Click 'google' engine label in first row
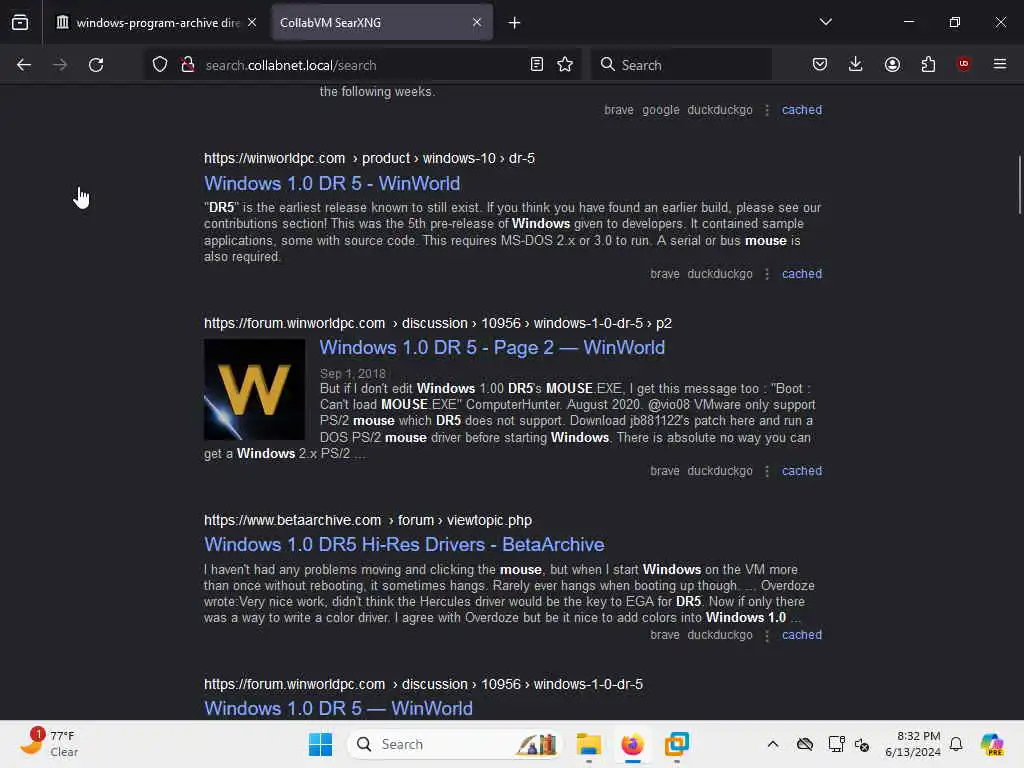The image size is (1024, 768). 660,110
